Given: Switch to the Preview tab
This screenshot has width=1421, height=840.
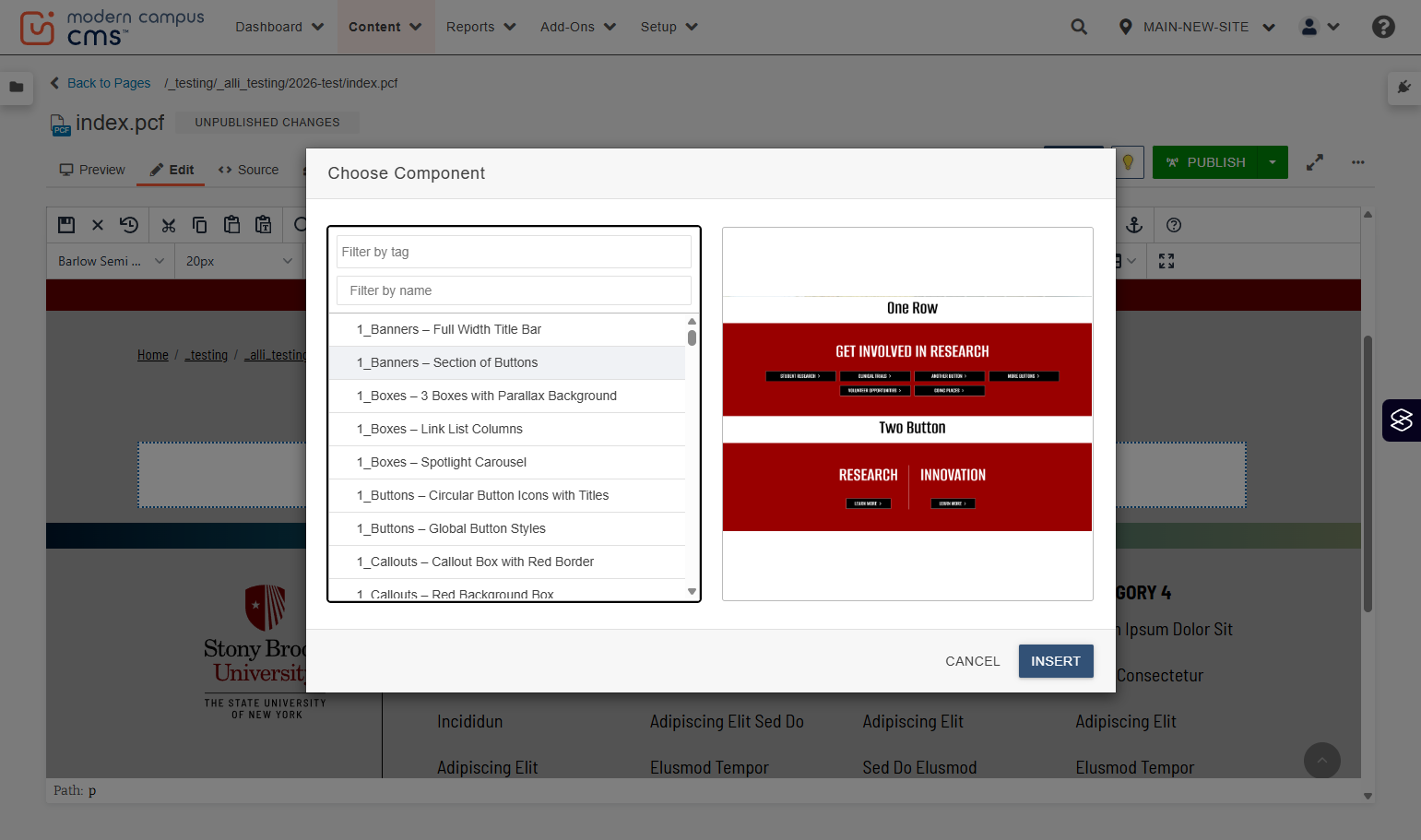Looking at the screenshot, I should click(92, 170).
